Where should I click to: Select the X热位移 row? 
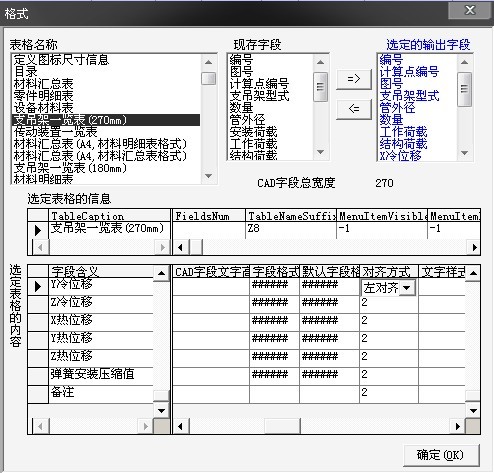pyautogui.click(x=101, y=322)
